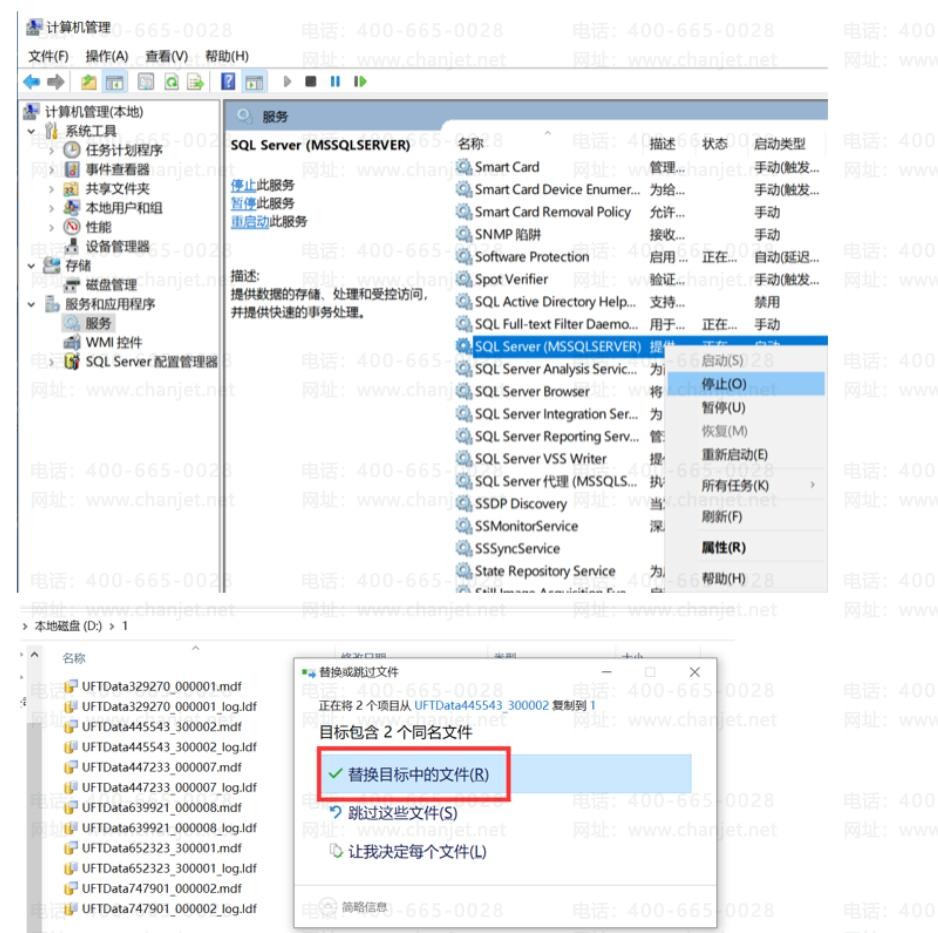Click the blue Help question-mark toolbar icon
The height and width of the screenshot is (933, 938).
228,81
